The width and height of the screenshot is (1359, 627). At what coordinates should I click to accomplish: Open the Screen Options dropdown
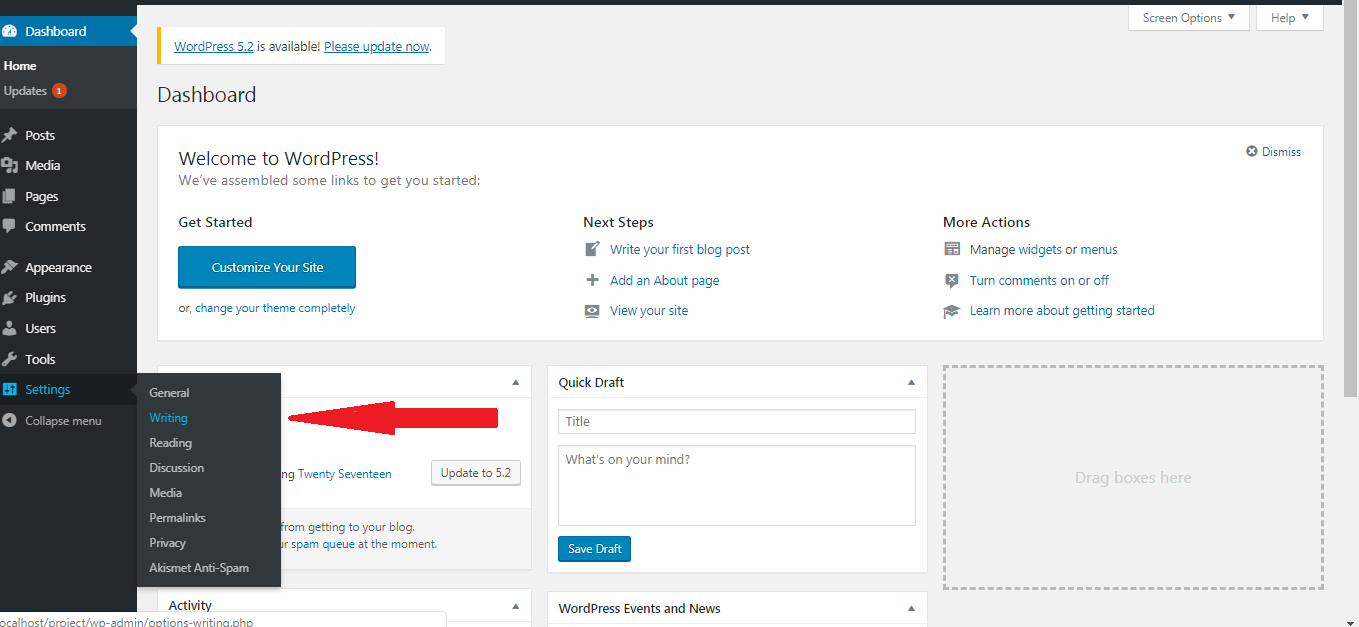(1189, 18)
